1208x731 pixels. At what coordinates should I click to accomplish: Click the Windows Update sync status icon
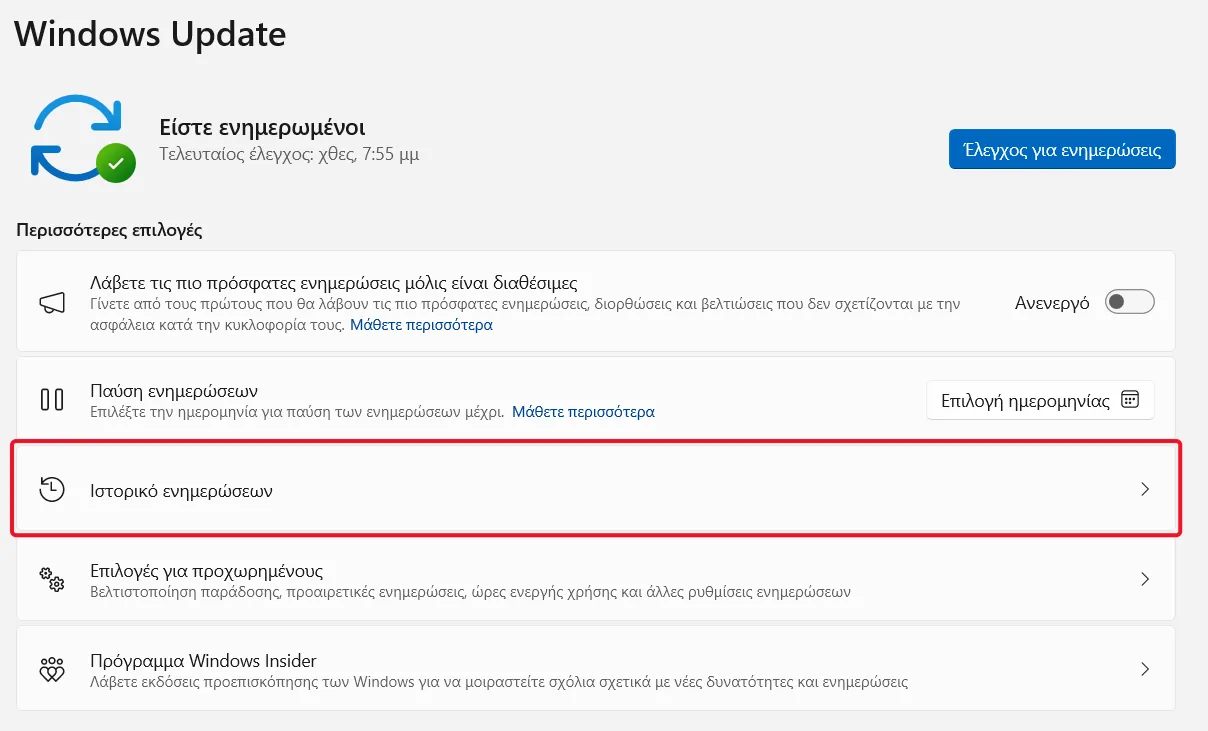pyautogui.click(x=83, y=140)
